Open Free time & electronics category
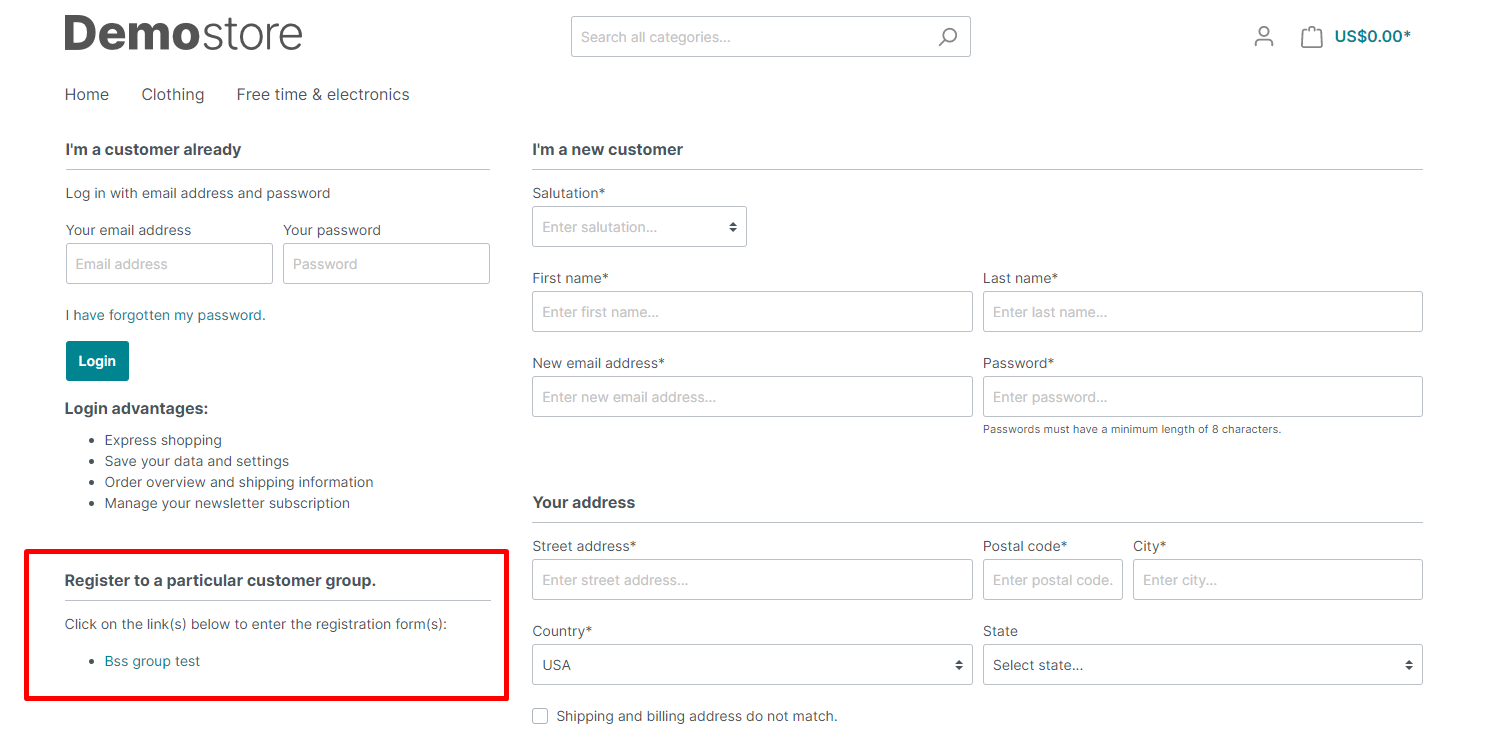 coord(323,94)
